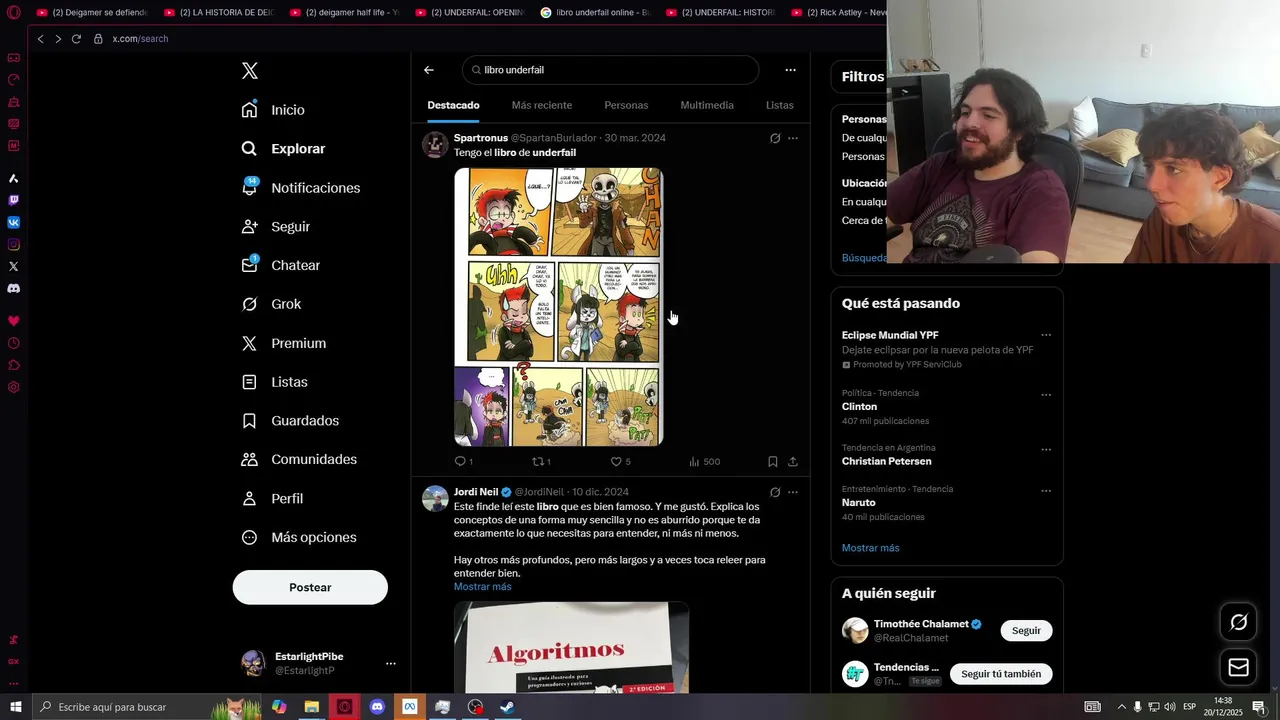Reload page with browser refresh icon
Image resolution: width=1280 pixels, height=720 pixels.
[76, 39]
